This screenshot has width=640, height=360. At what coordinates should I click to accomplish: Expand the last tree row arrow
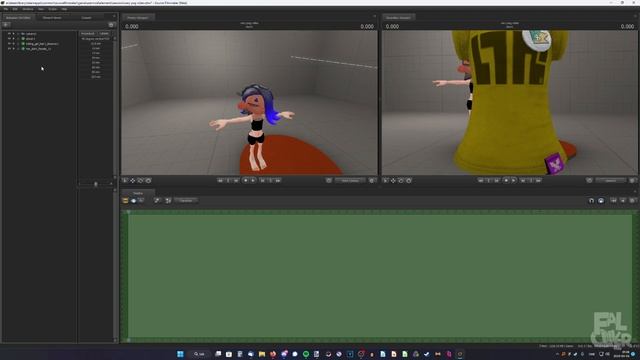click(13, 49)
